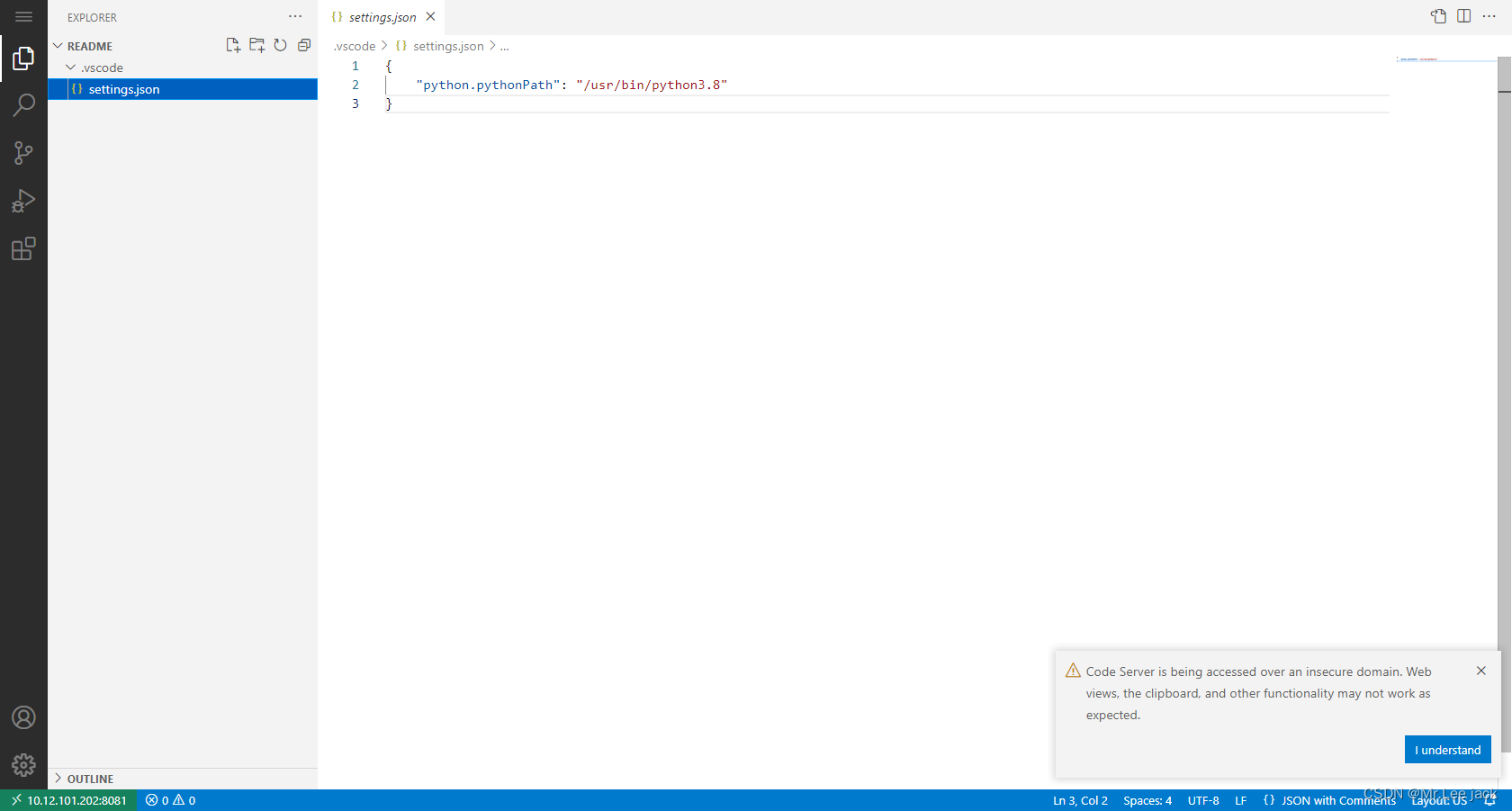Open the Manage gear settings icon
1512x811 pixels.
(x=23, y=765)
